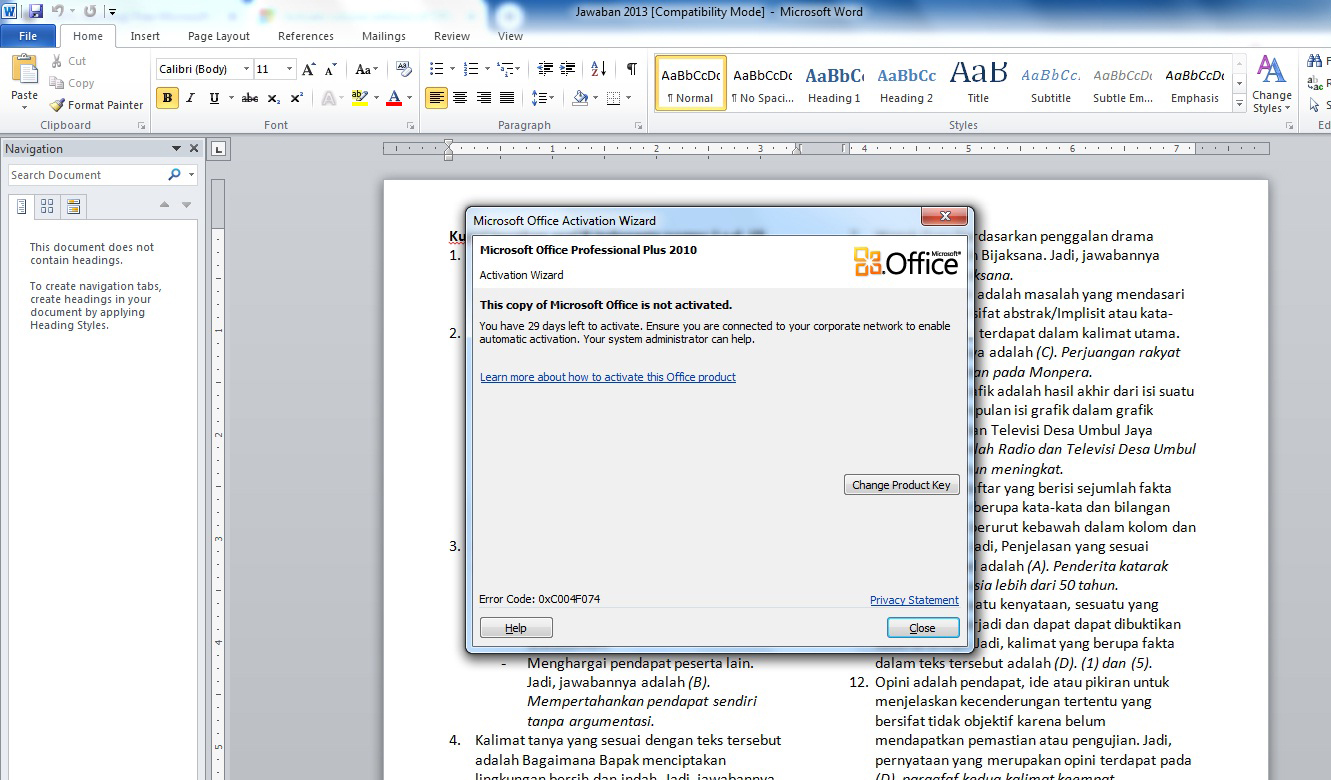Switch to the Mailings tab
The image size is (1331, 780).
384,36
